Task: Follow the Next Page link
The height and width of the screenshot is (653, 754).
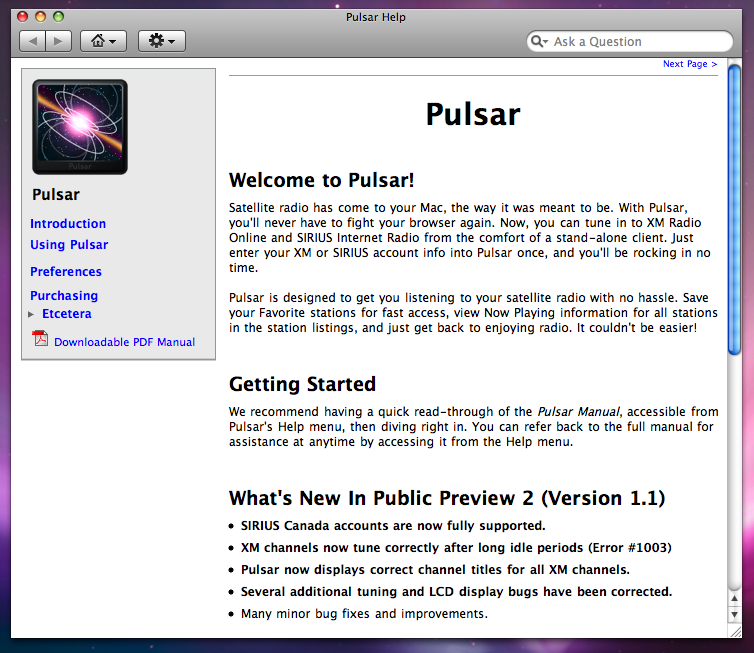Action: click(690, 64)
